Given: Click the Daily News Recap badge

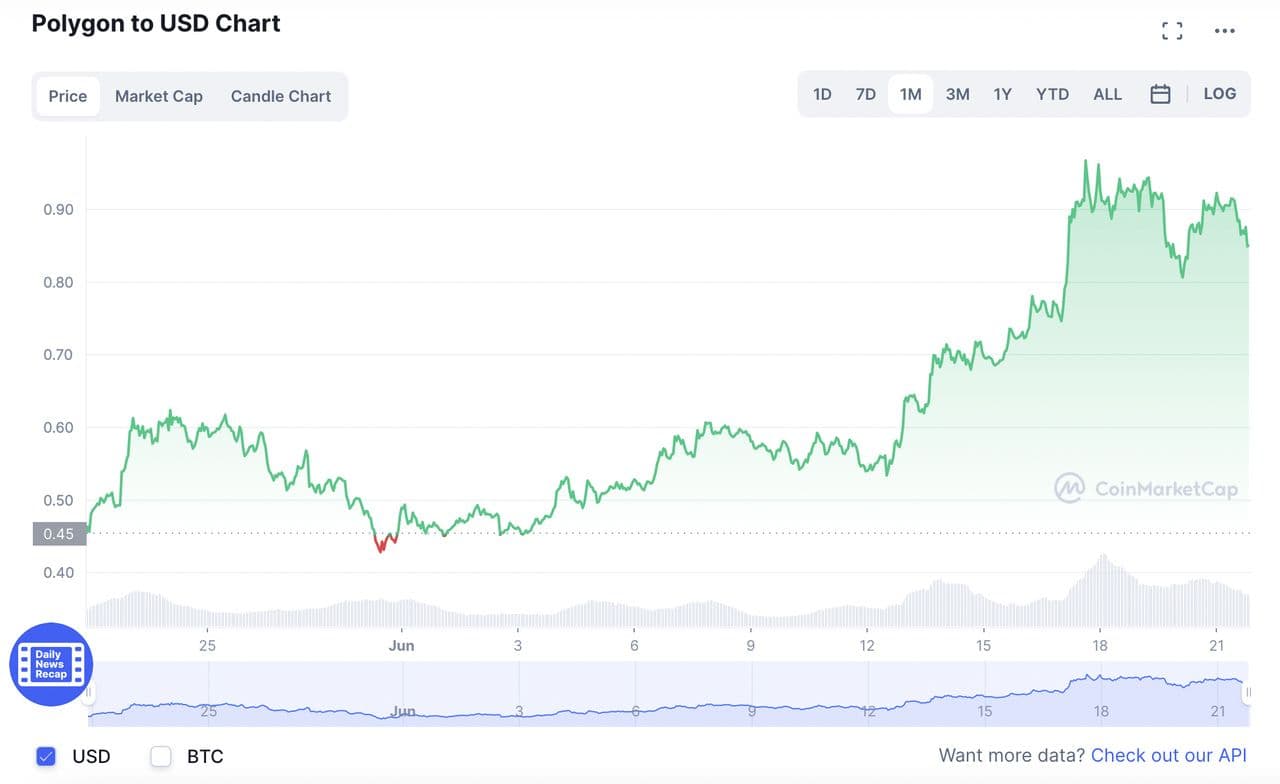Looking at the screenshot, I should 51,664.
